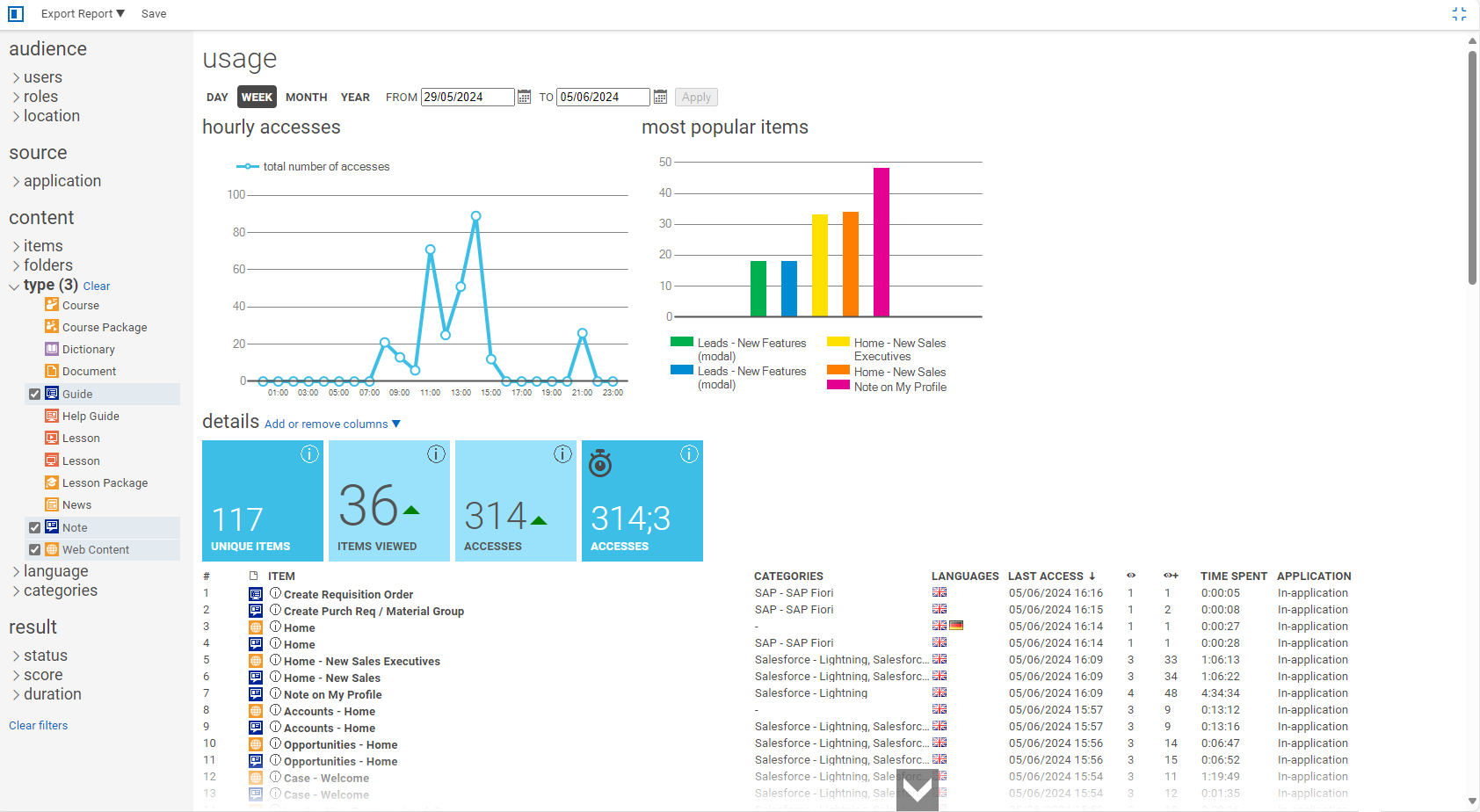Click the FROM date input field
Screen dimensions: 1480x812
pyautogui.click(x=467, y=98)
